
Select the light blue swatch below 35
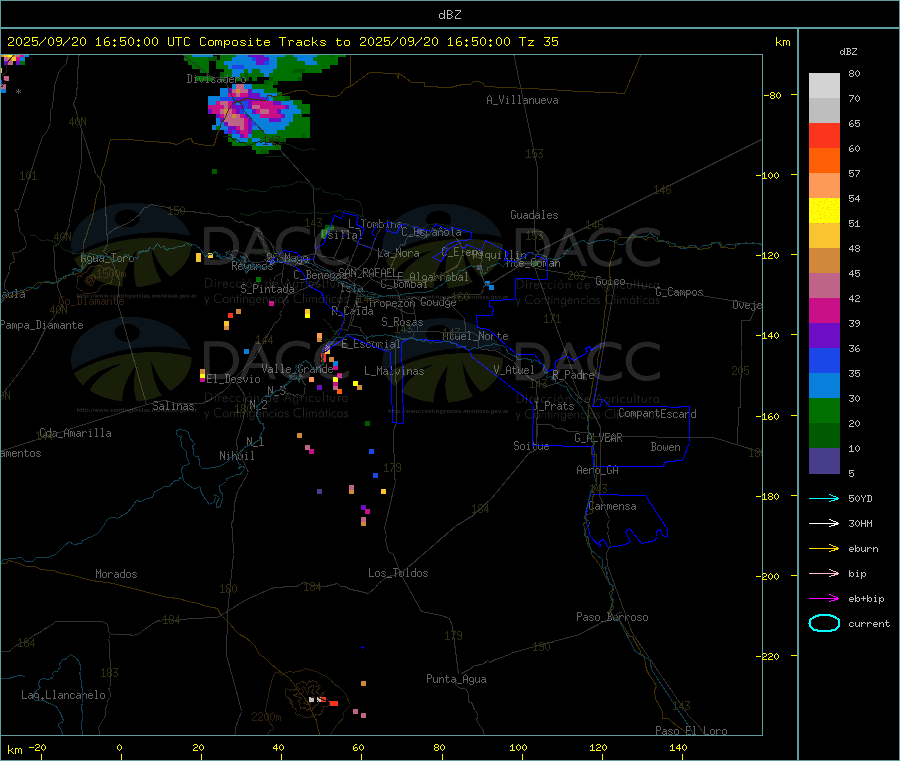point(824,385)
